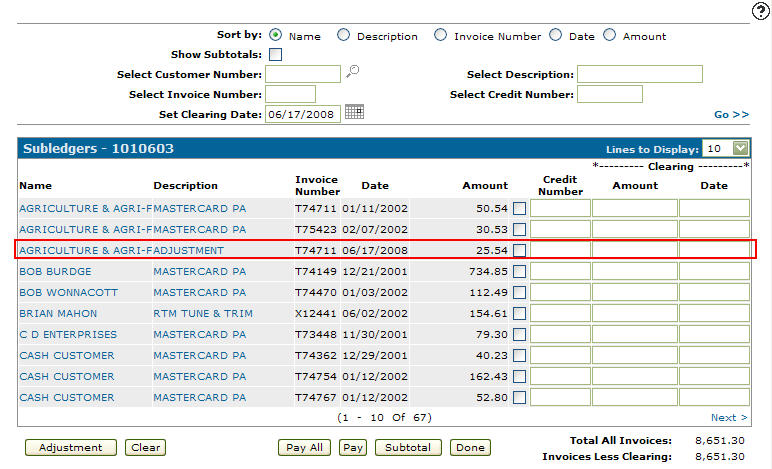Click the help question mark icon
772x469 pixels.
(759, 11)
